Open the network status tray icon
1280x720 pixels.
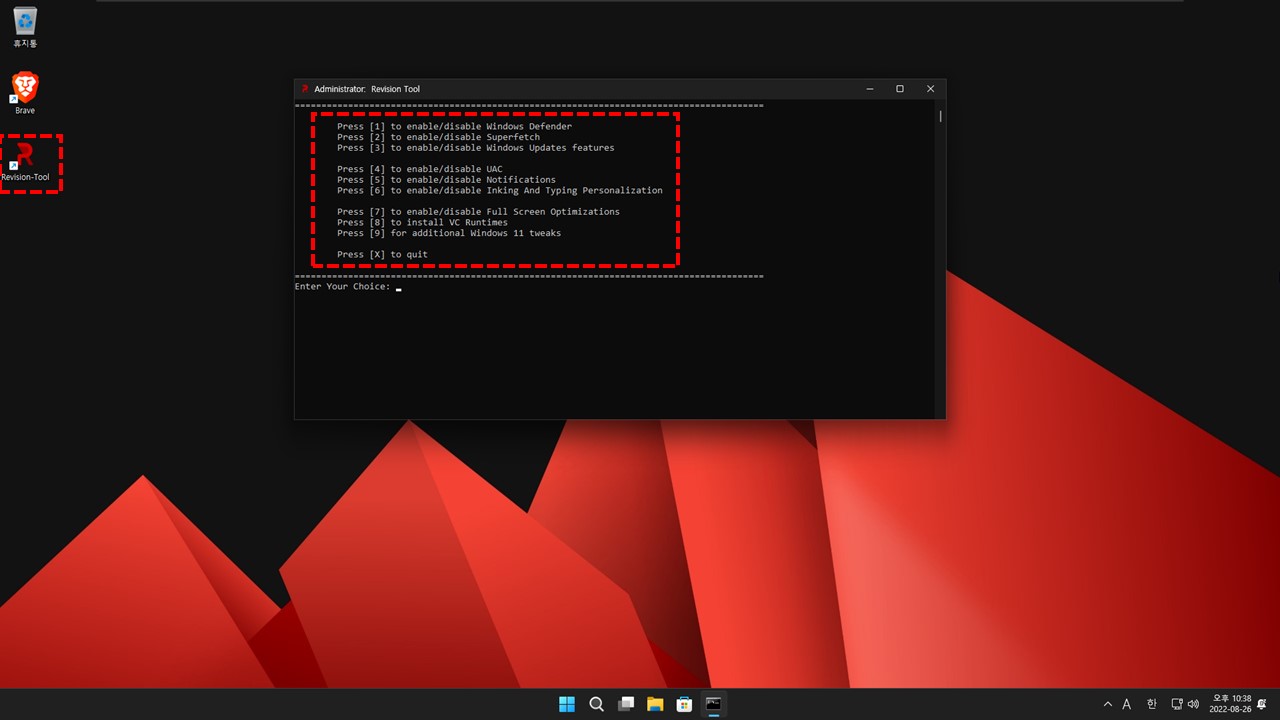[1177, 704]
